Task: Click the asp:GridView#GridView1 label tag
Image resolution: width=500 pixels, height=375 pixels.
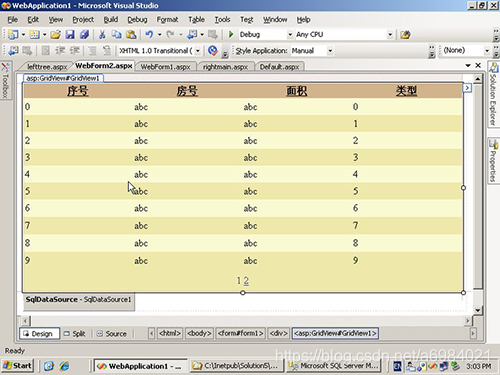Action: pyautogui.click(x=63, y=78)
